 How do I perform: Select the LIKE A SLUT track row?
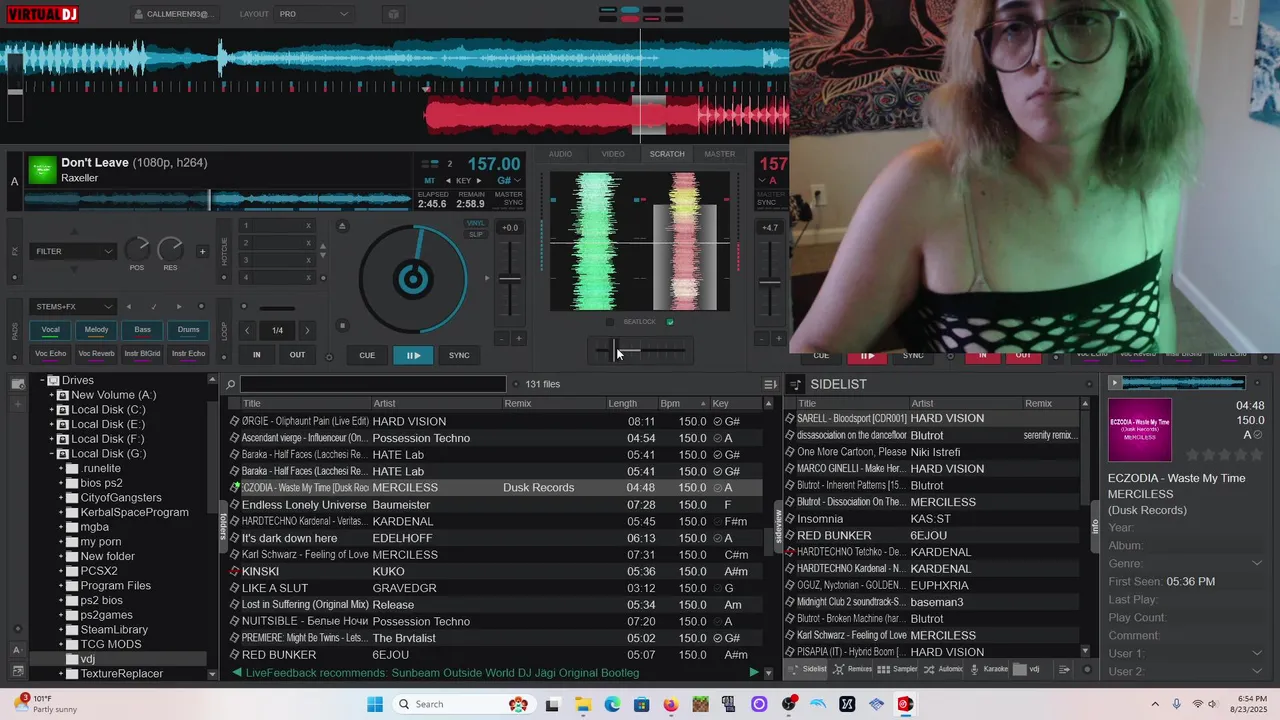tap(496, 588)
